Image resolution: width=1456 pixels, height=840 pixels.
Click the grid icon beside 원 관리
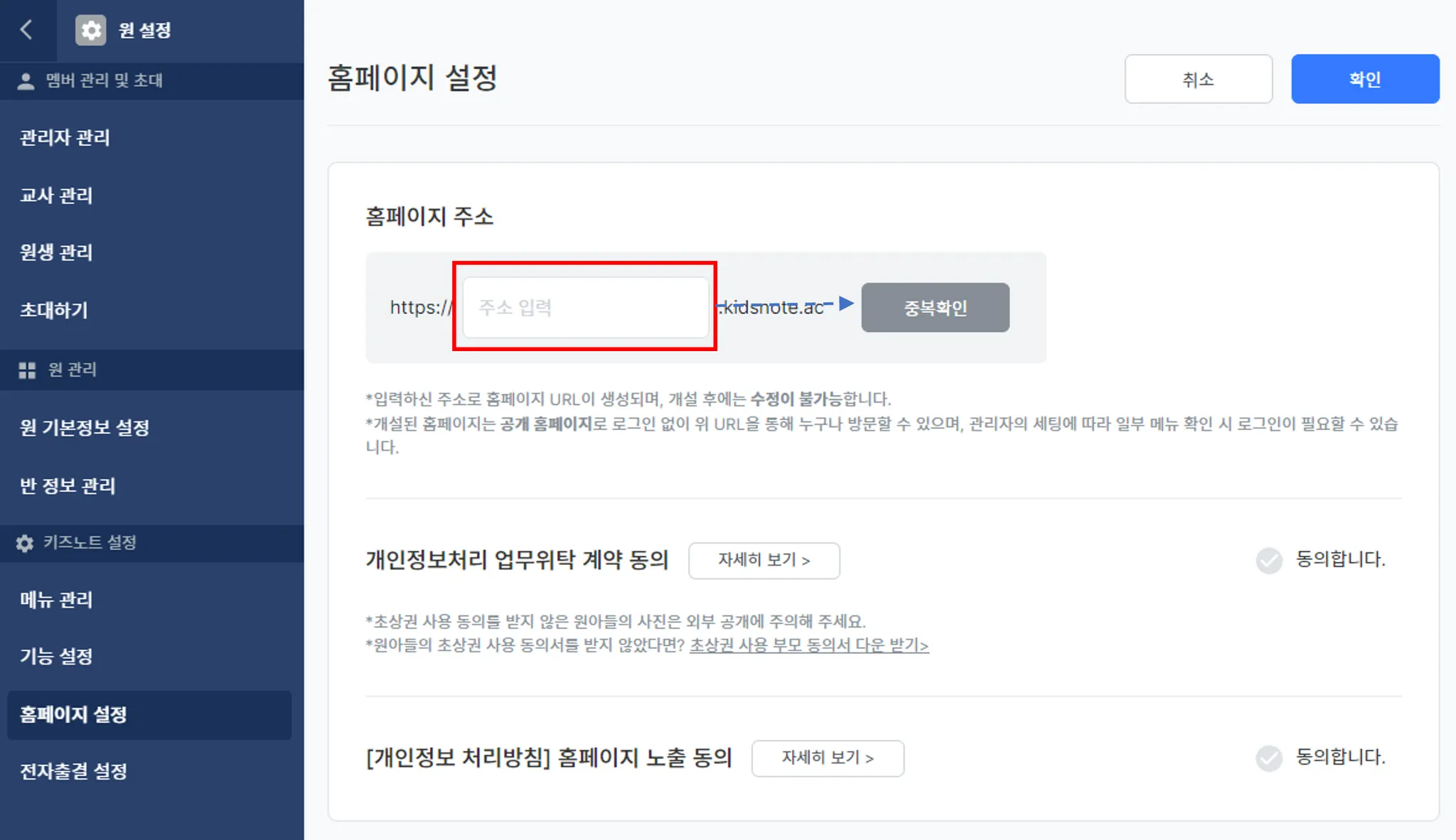coord(27,370)
